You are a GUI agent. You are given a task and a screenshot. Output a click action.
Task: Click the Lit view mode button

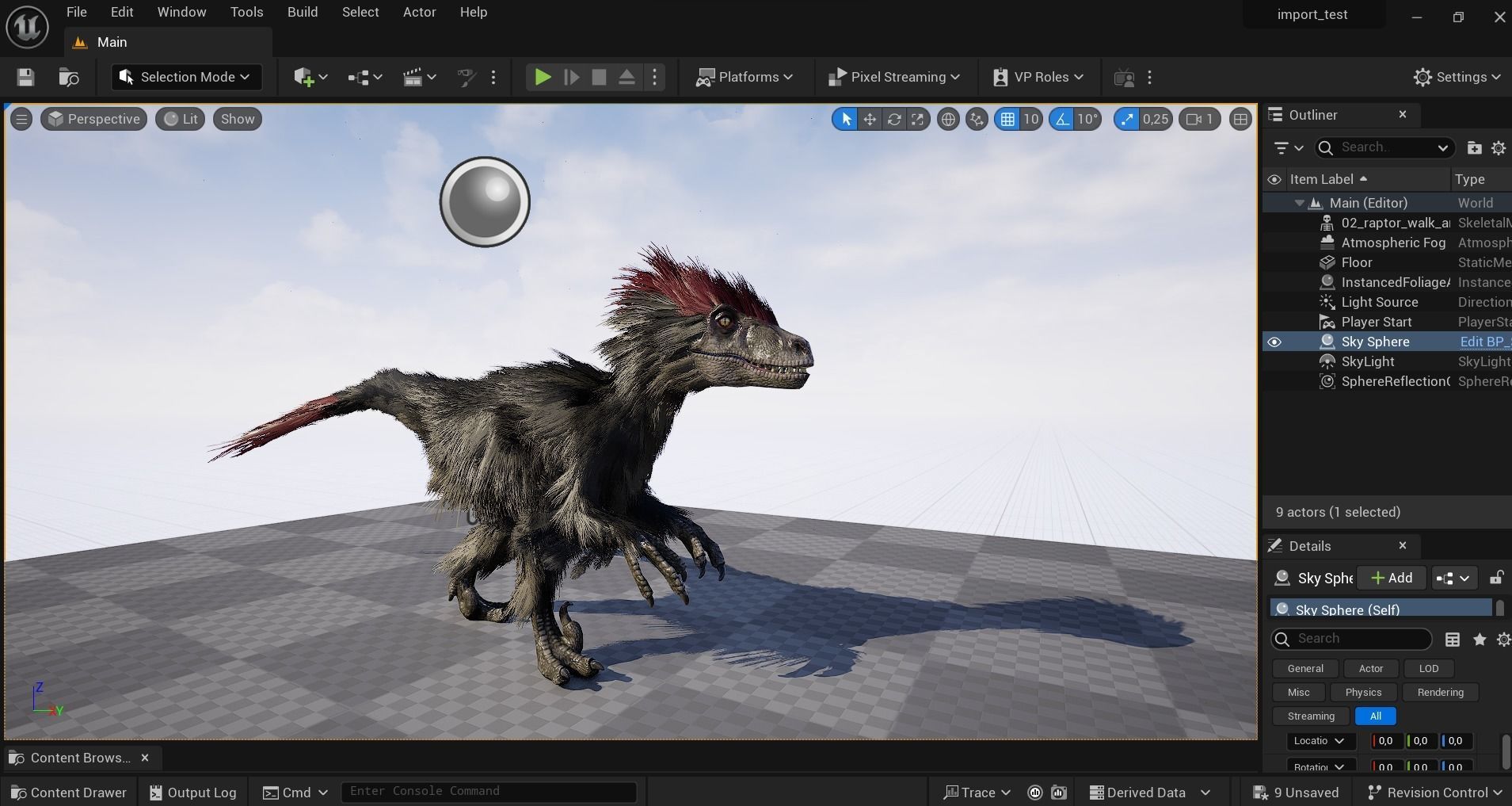coord(180,119)
